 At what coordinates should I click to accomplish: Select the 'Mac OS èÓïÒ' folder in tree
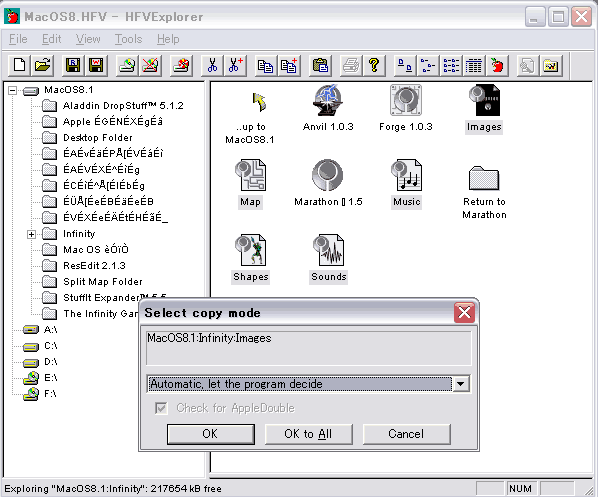pyautogui.click(x=96, y=250)
